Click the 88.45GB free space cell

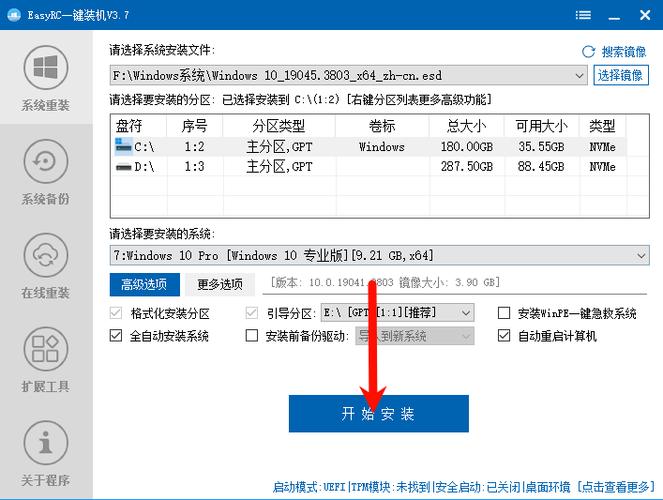[x=541, y=167]
